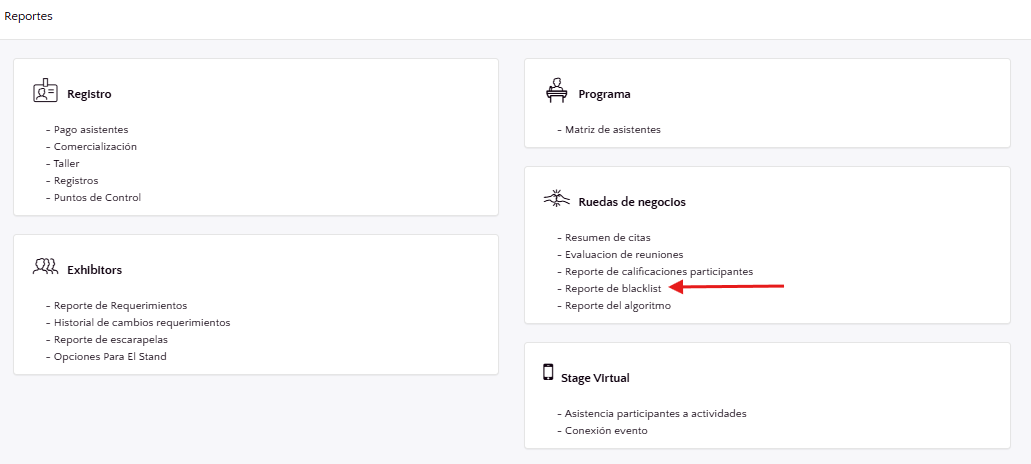Open the Pago asistentes report
Screen dimensions: 1031x464
pyautogui.click(x=91, y=129)
